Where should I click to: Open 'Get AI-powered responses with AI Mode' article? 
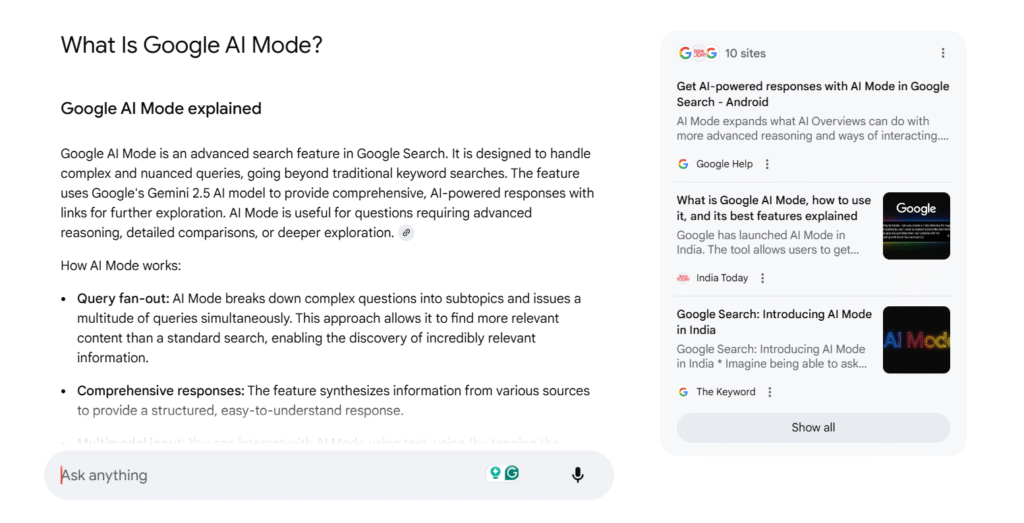[813, 94]
